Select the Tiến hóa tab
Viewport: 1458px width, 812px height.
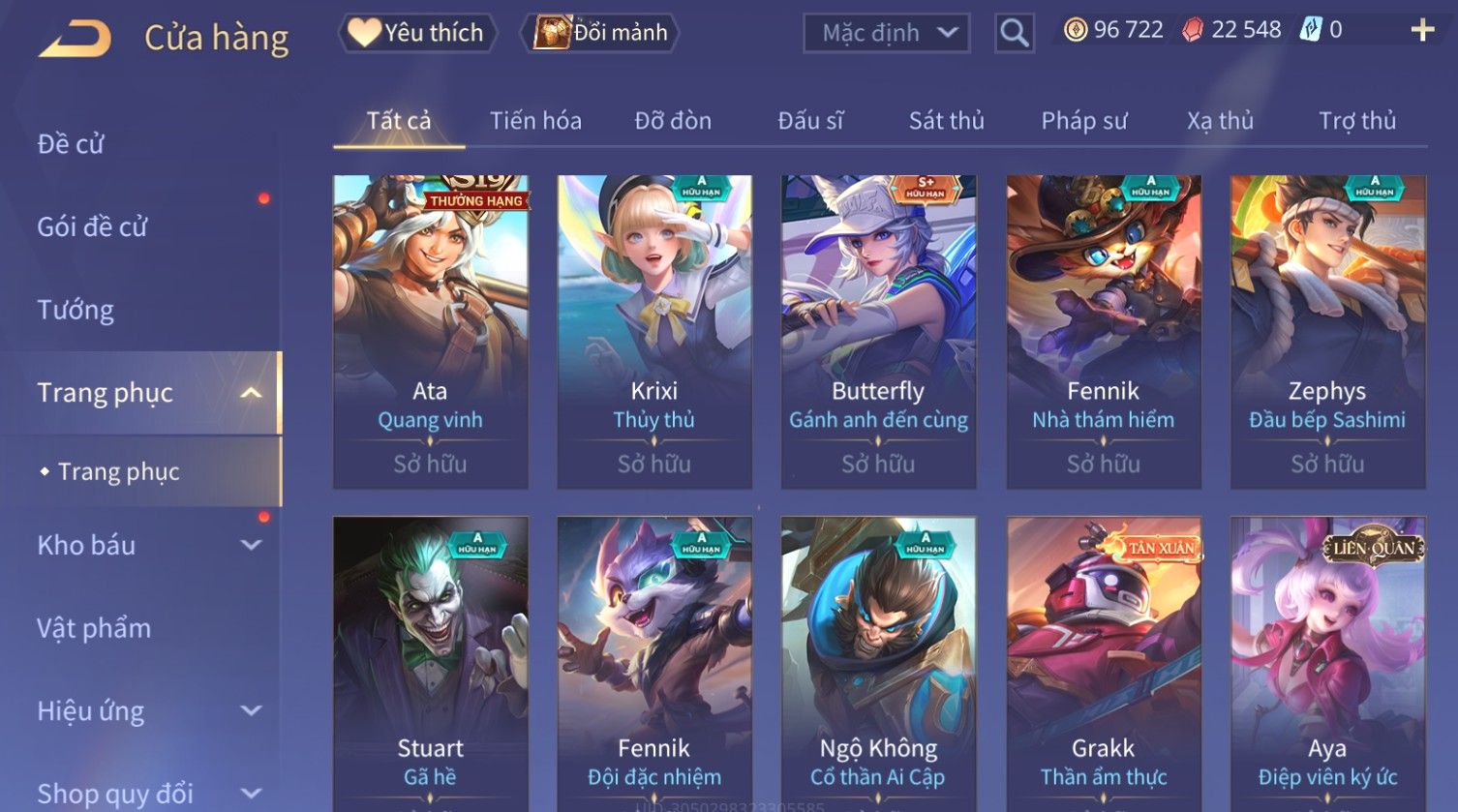pos(535,121)
